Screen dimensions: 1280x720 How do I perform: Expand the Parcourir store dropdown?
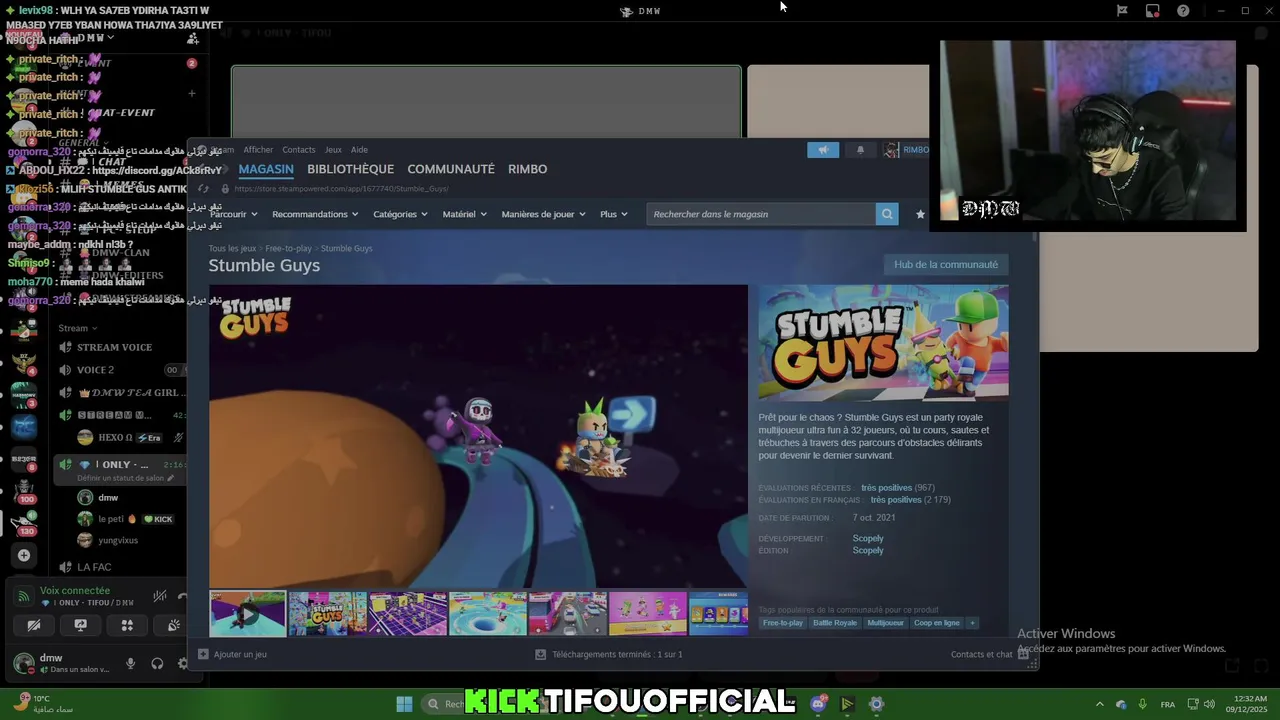pos(233,214)
